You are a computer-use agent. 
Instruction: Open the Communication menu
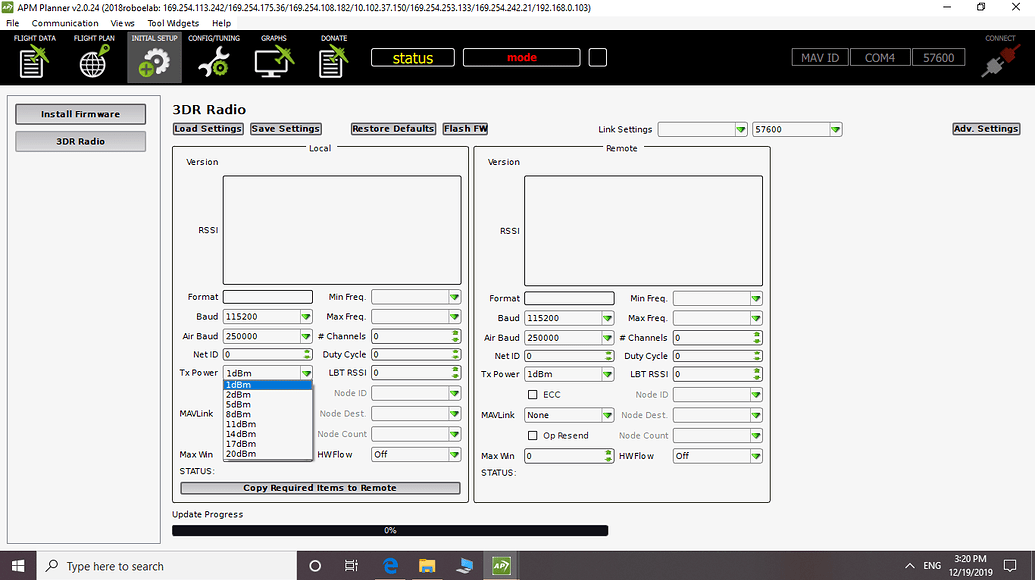click(x=65, y=23)
